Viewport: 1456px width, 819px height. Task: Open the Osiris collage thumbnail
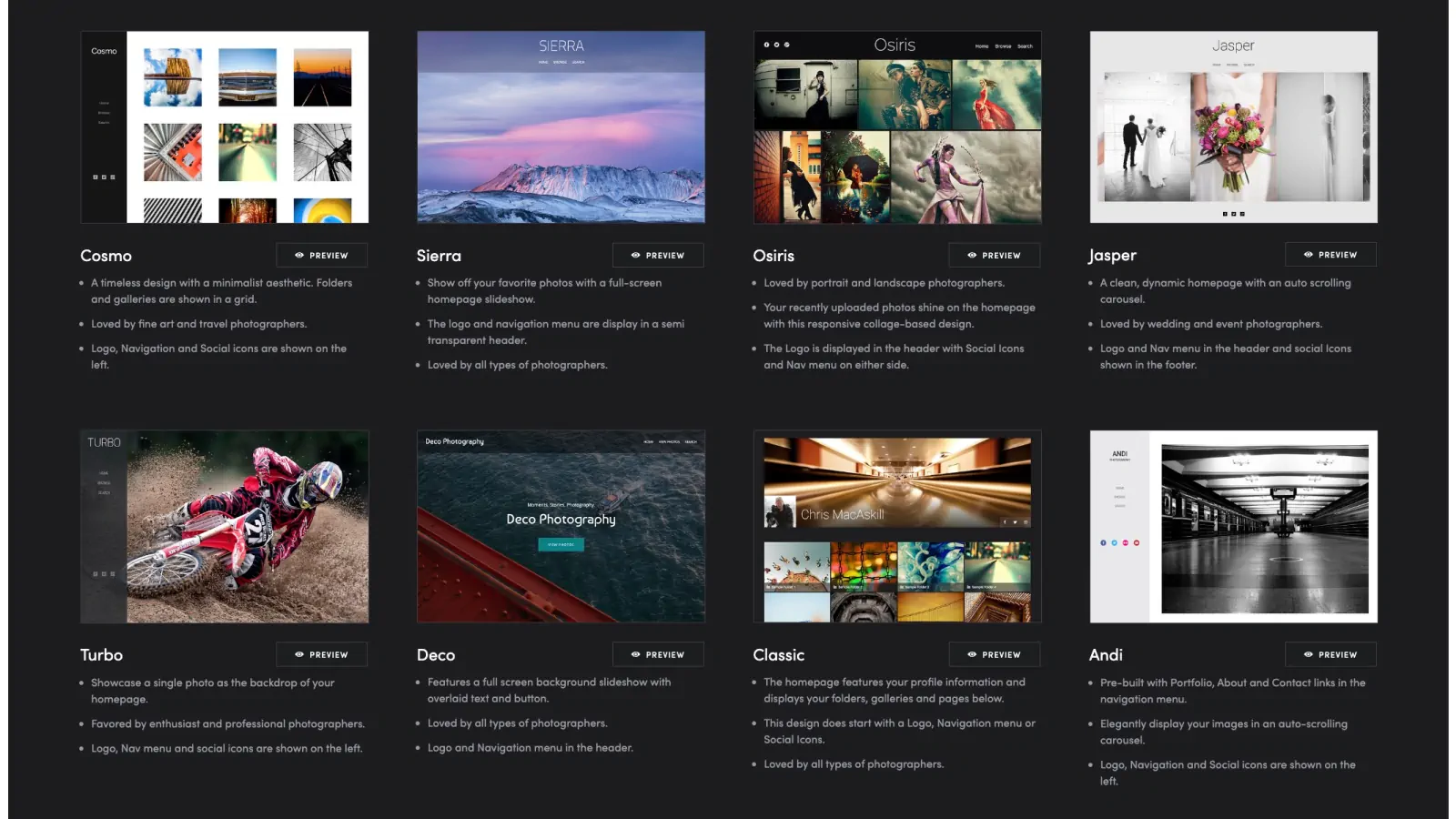[x=897, y=127]
